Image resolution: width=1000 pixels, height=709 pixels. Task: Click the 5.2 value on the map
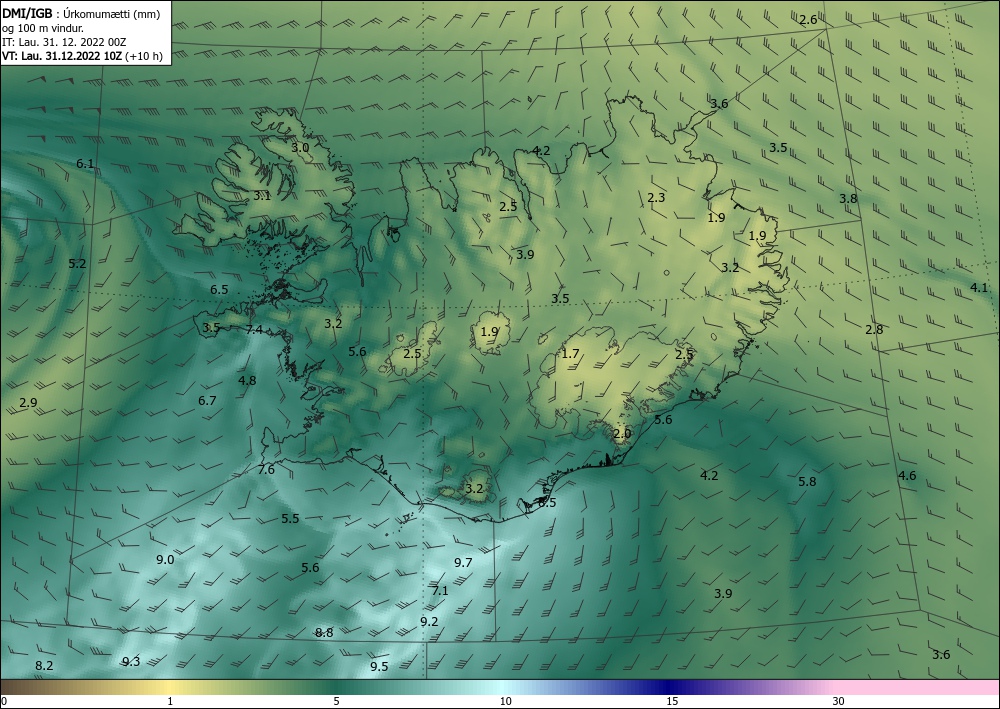(77, 263)
